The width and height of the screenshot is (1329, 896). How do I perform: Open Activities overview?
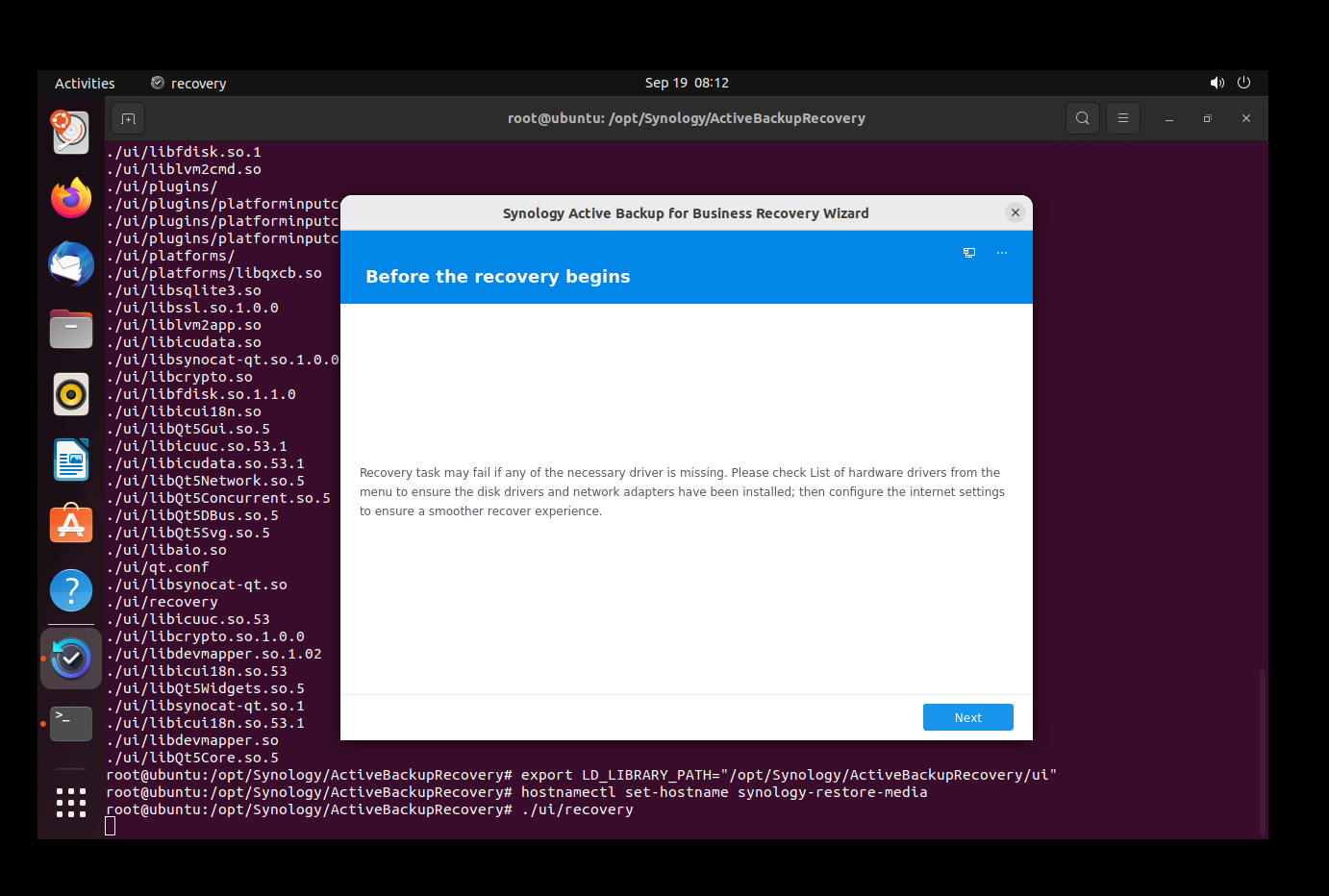(85, 84)
